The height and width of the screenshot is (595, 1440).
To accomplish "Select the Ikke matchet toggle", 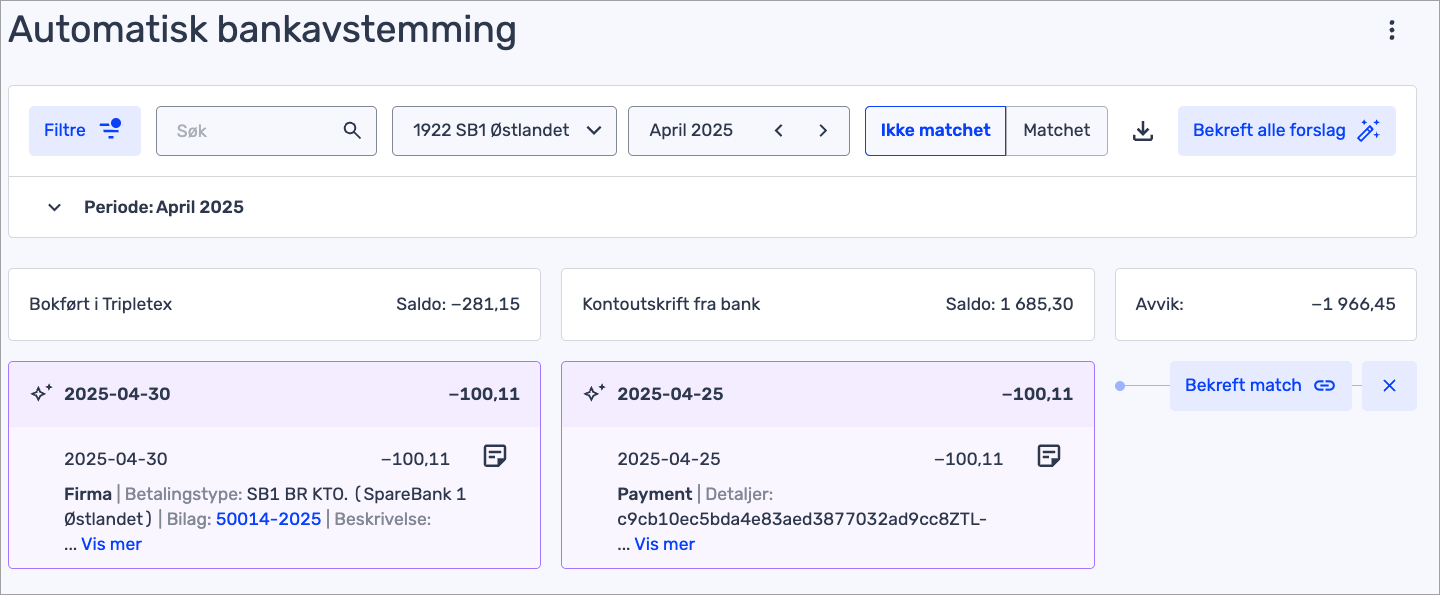I will tap(935, 131).
